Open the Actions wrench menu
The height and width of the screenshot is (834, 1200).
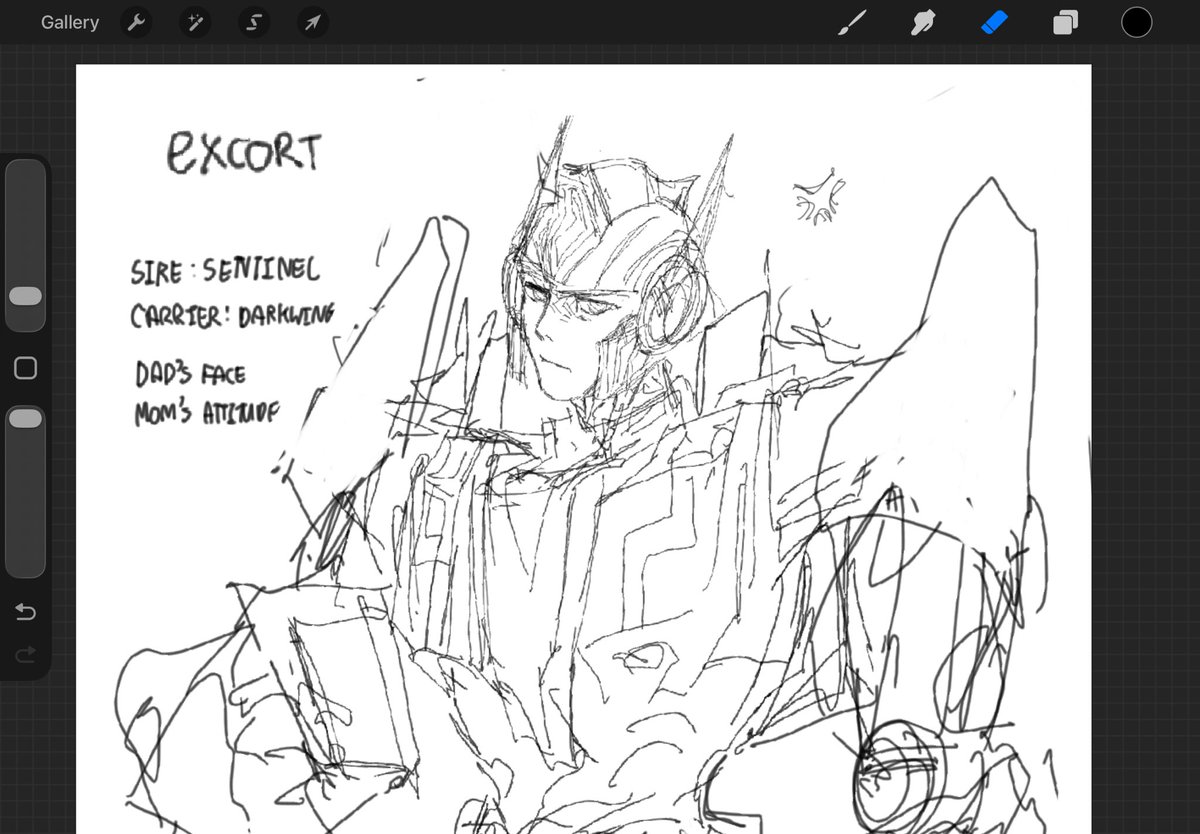136,22
